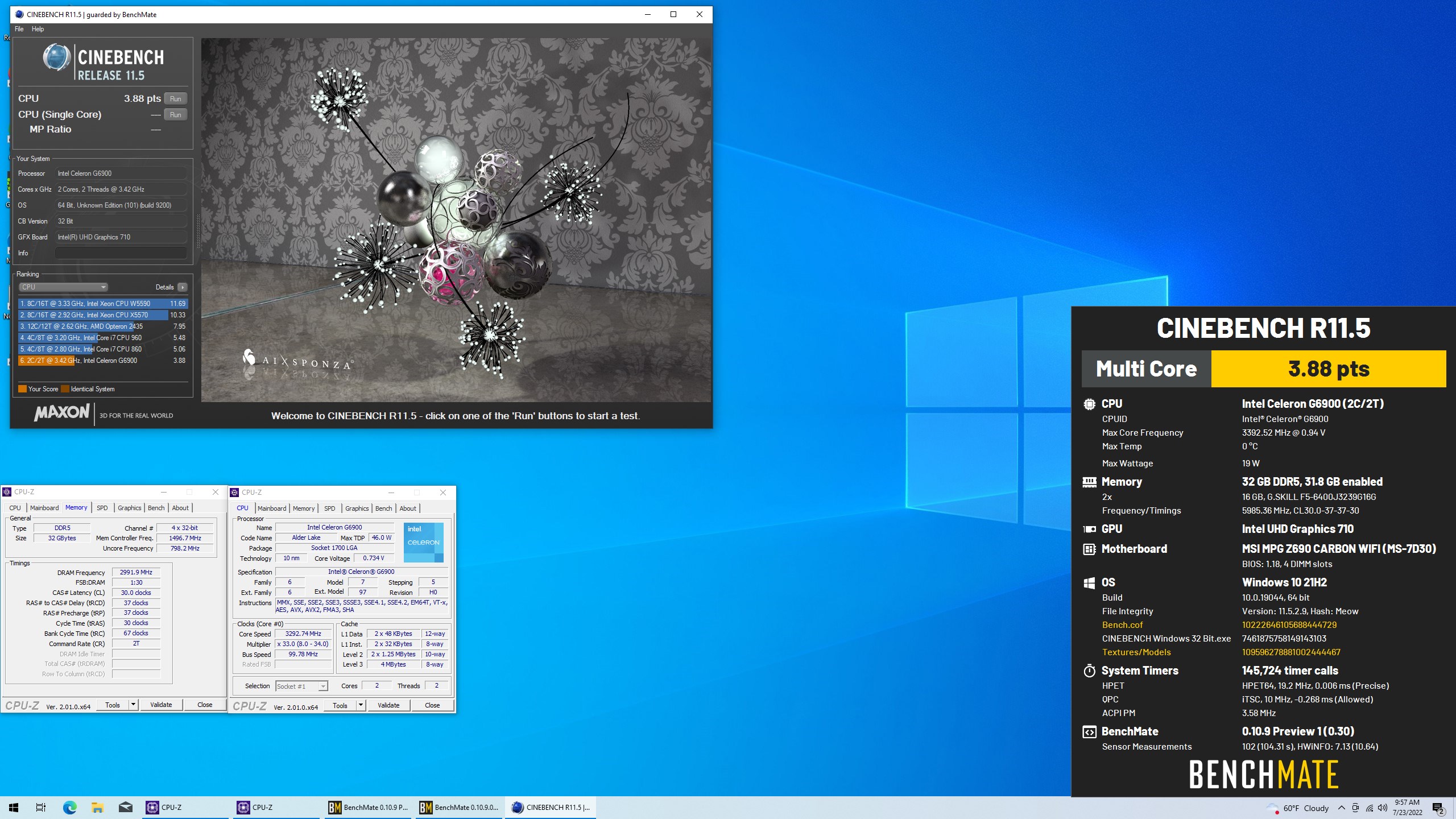1456x819 pixels.
Task: Switch to CINEBENCH R11.5 taskbar button
Action: (x=551, y=808)
